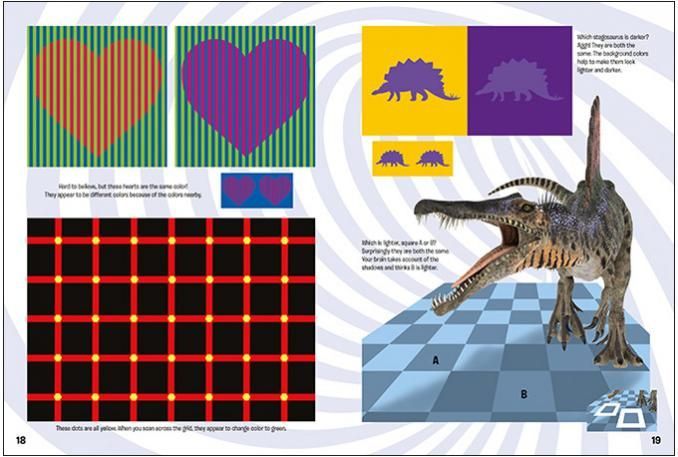
Task: Click the line 'shadows and thinks B is lighter'
Action: pos(400,268)
